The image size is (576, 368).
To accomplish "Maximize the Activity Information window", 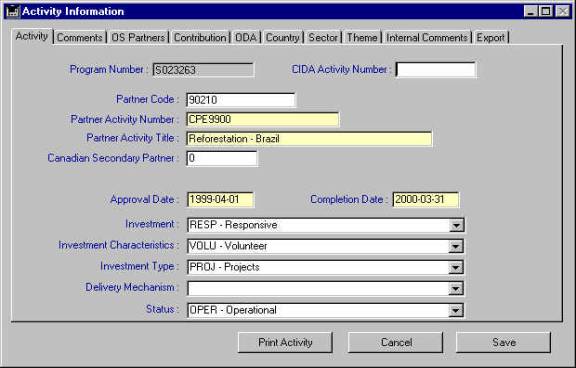I will (546, 11).
